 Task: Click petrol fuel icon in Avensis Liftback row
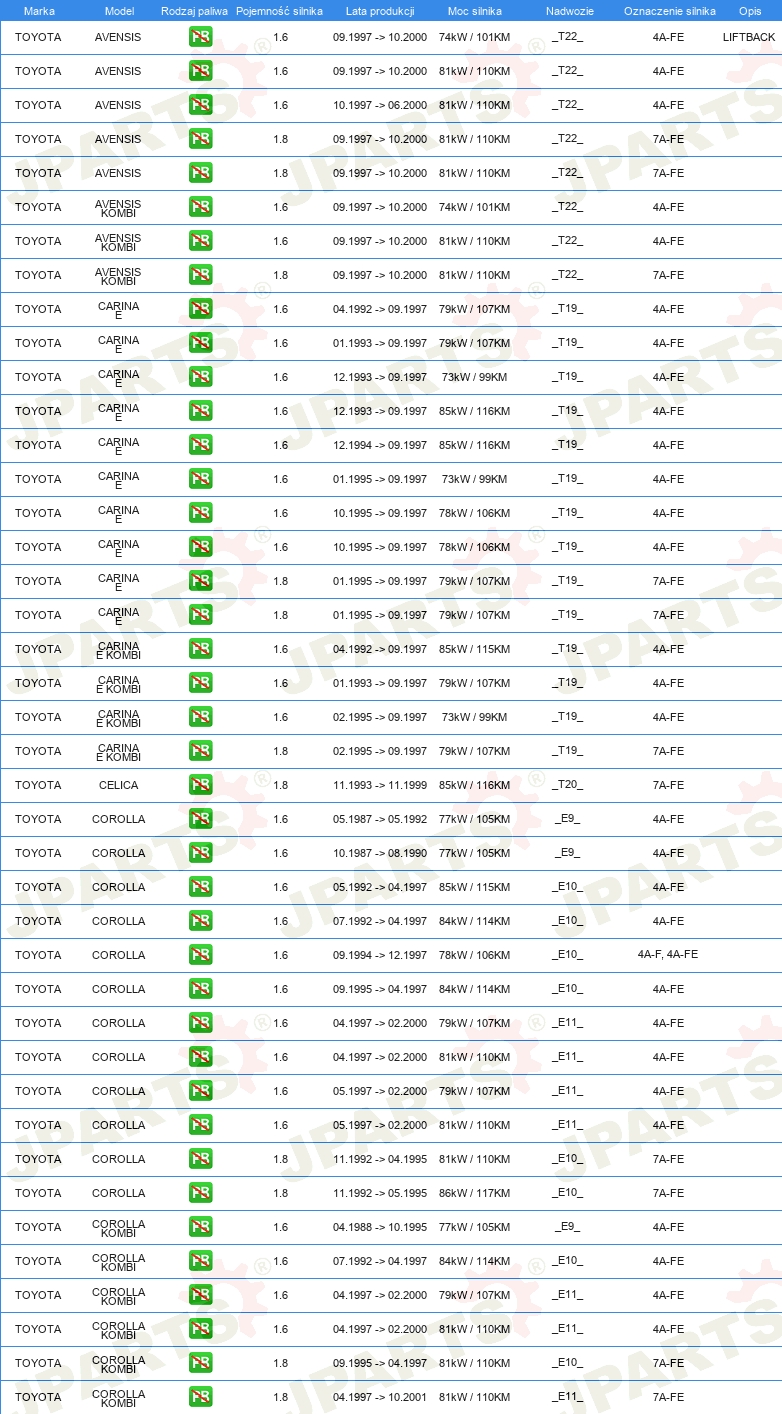[x=200, y=37]
